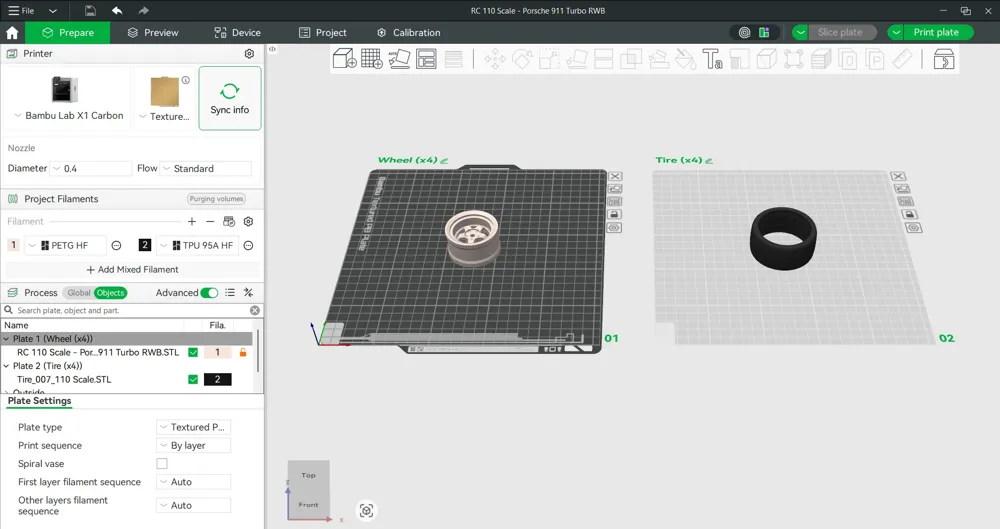Open the PETG HF filament dropdown

(65, 245)
